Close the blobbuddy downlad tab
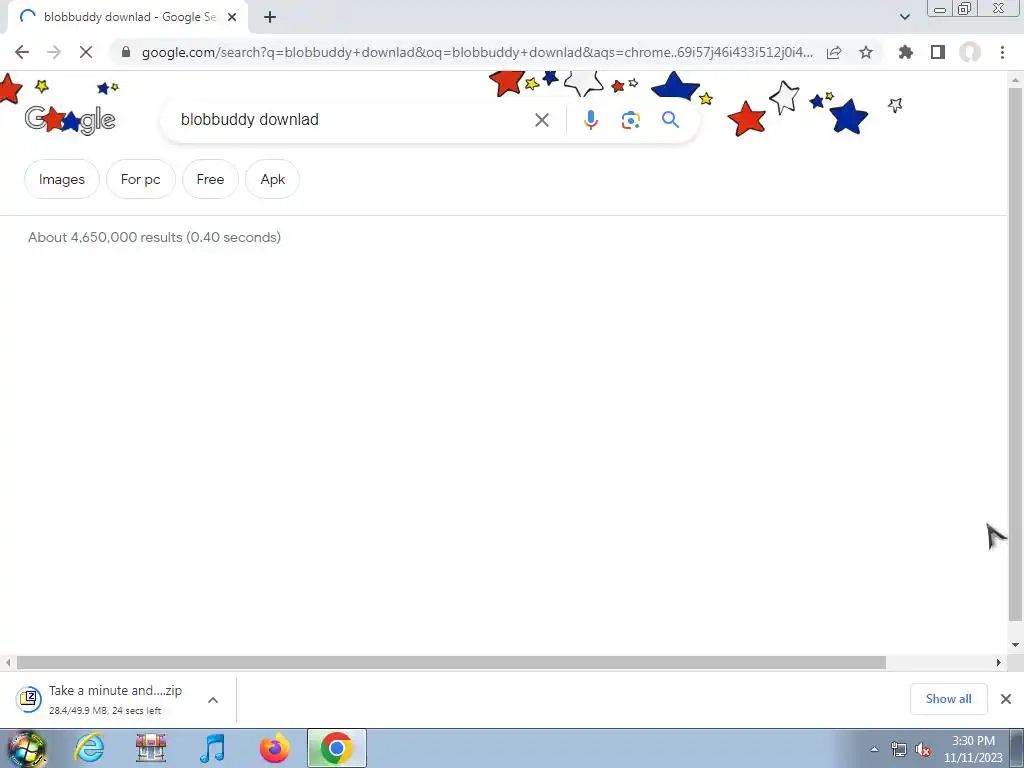This screenshot has width=1024, height=768. click(x=232, y=17)
